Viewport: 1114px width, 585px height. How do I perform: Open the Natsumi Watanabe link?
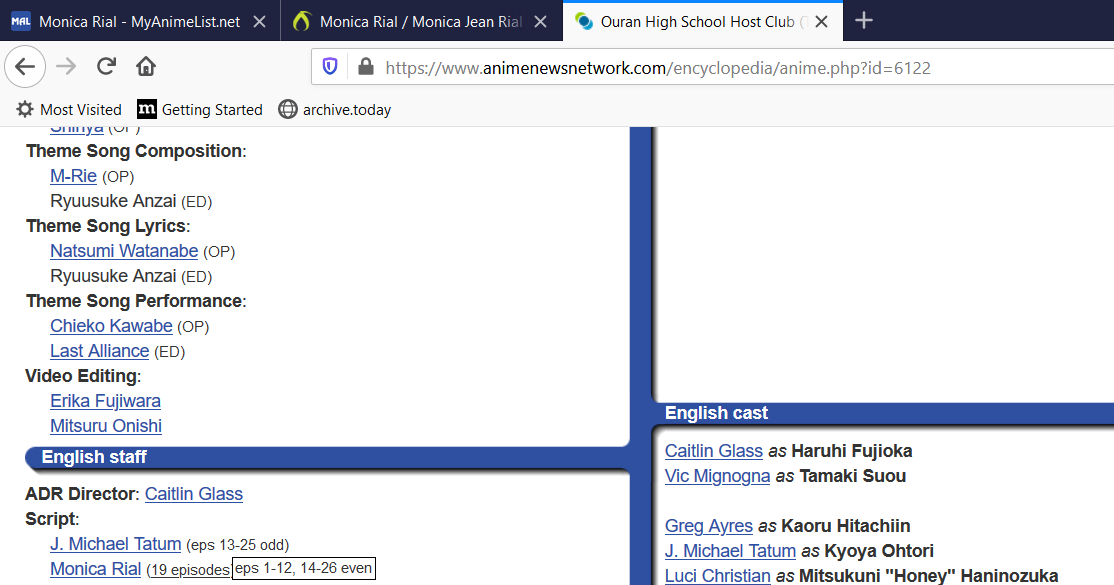tap(124, 251)
